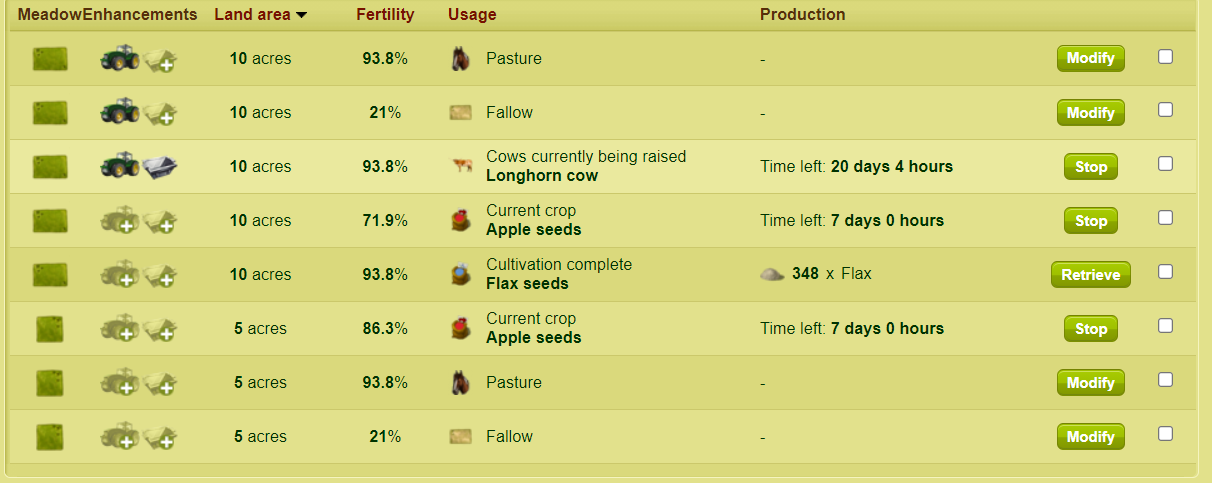Modify the 10-acre Pasture meadow

[1090, 59]
